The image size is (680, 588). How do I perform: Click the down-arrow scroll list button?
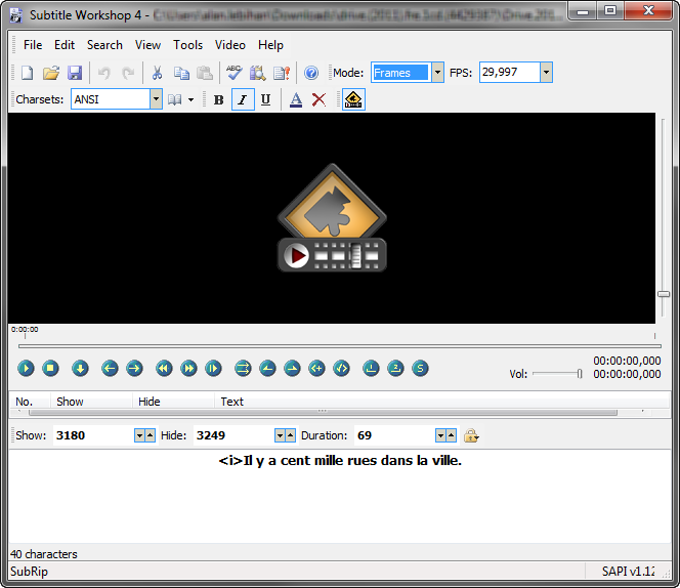coord(80,369)
